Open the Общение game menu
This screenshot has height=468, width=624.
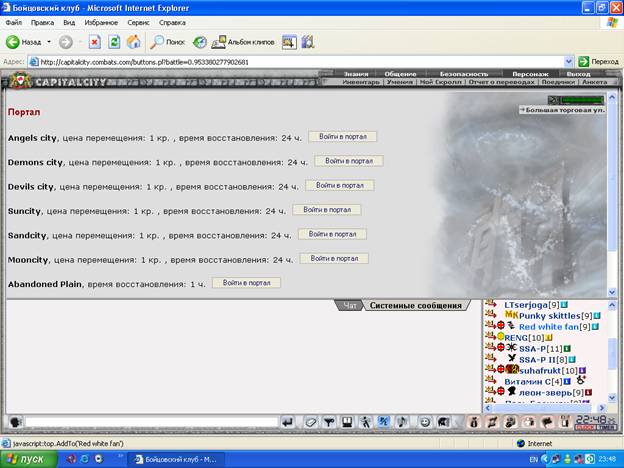[400, 74]
